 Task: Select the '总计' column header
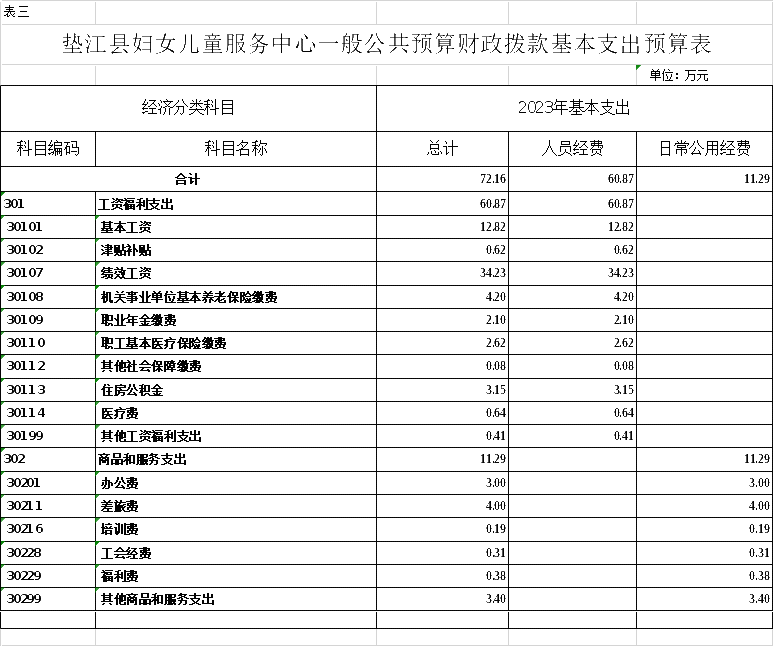(442, 149)
